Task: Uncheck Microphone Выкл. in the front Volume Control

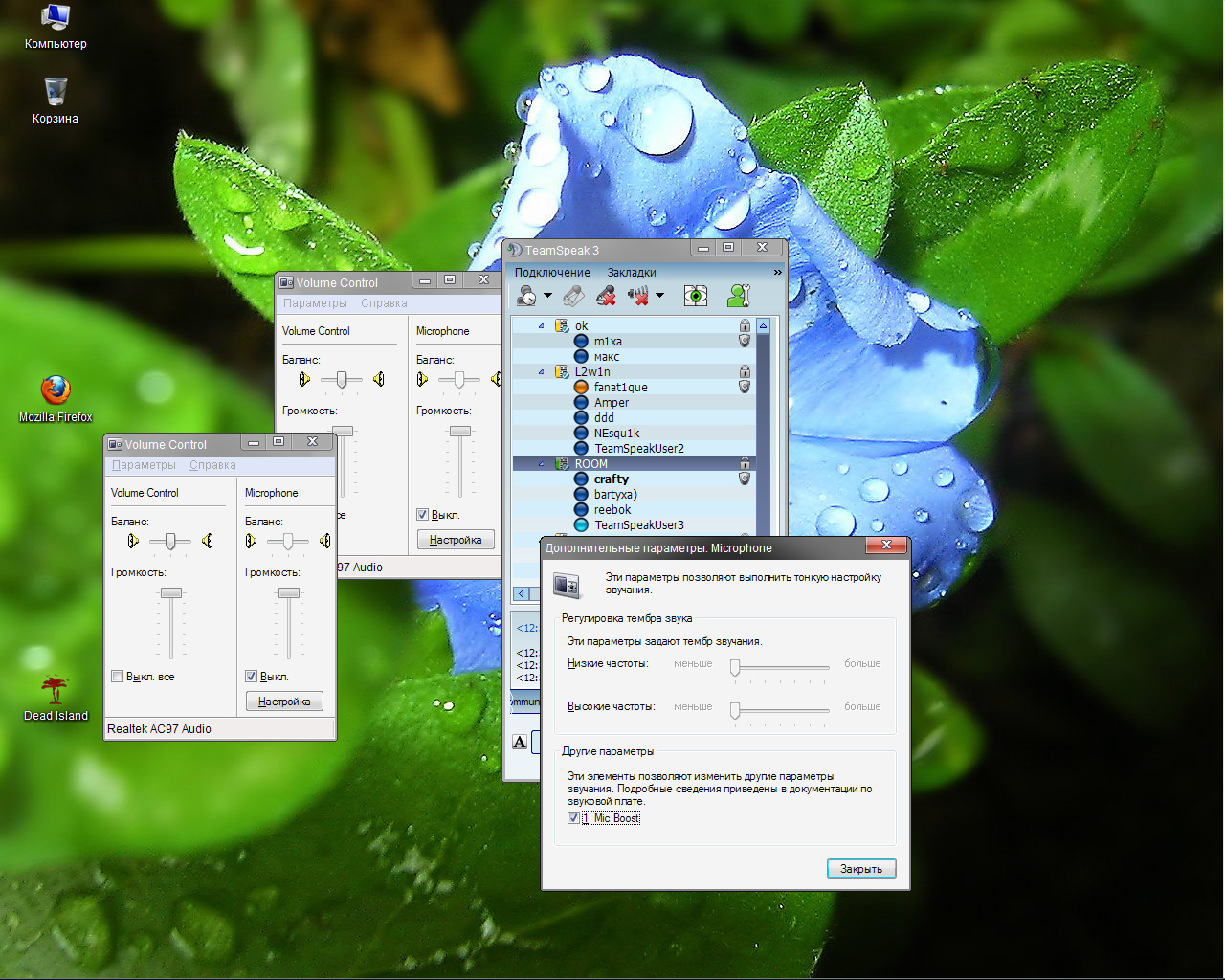Action: 252,677
